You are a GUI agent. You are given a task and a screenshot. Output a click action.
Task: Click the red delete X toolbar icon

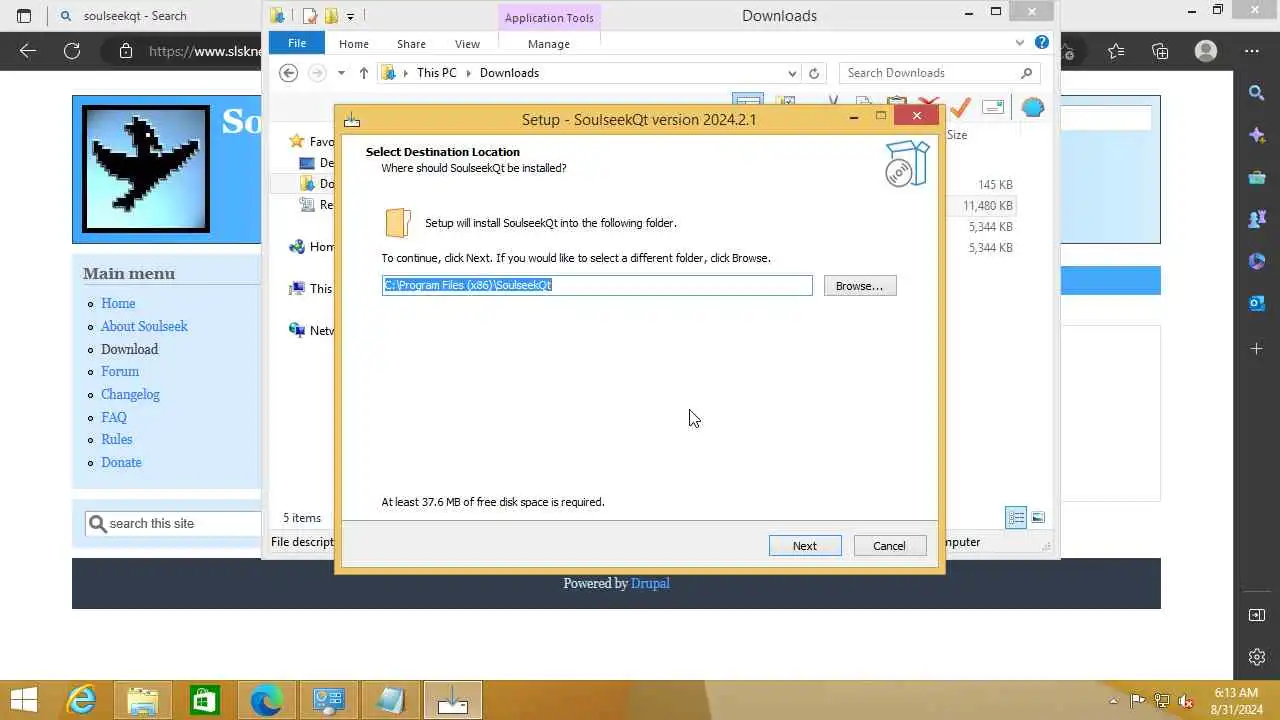click(928, 104)
